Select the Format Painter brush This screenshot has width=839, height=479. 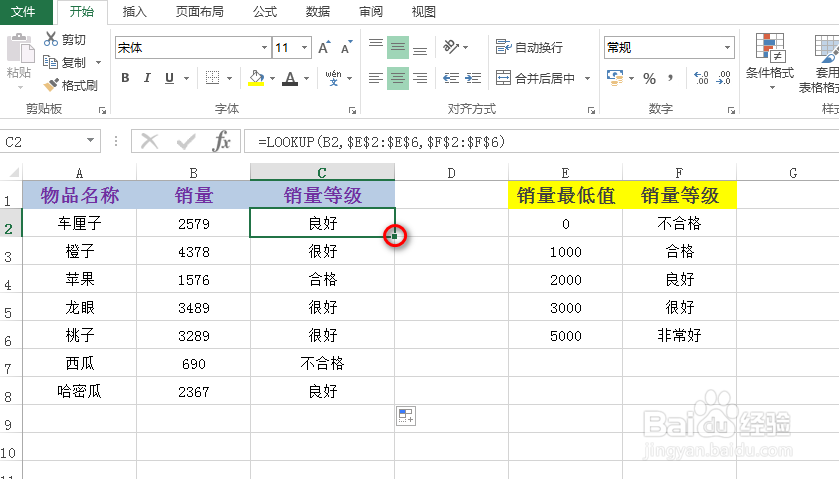click(x=51, y=85)
